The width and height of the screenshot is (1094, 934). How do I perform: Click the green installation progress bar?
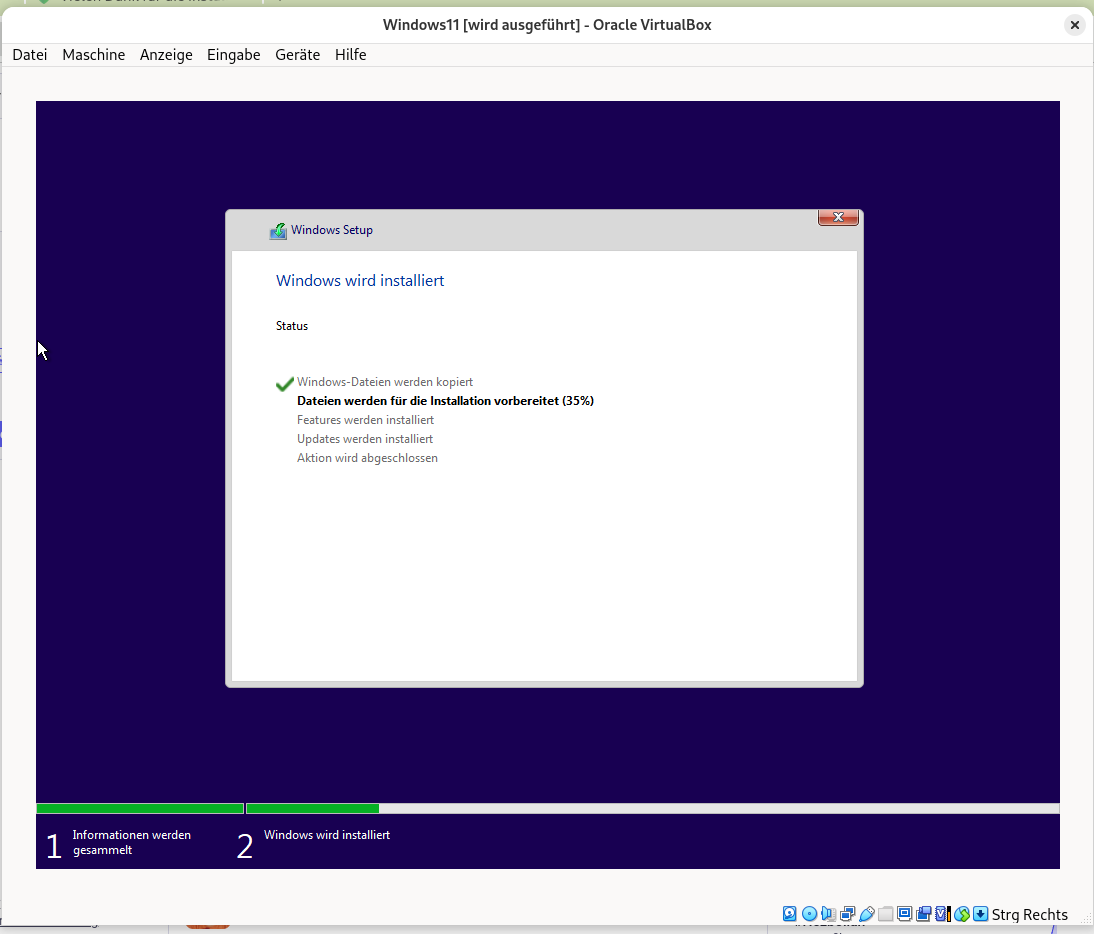[312, 808]
